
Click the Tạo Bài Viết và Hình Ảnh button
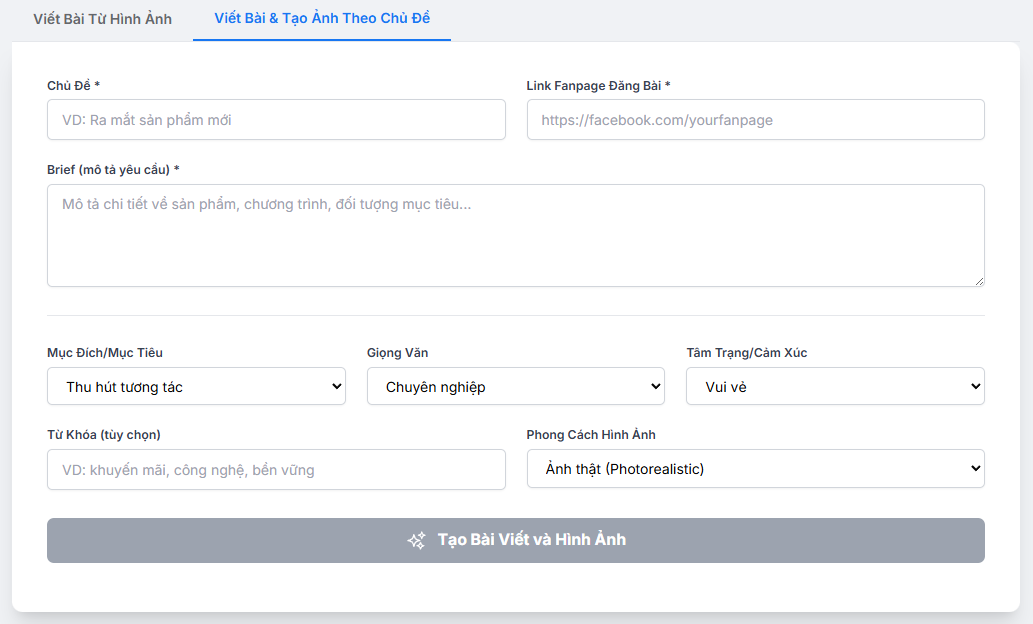point(516,540)
